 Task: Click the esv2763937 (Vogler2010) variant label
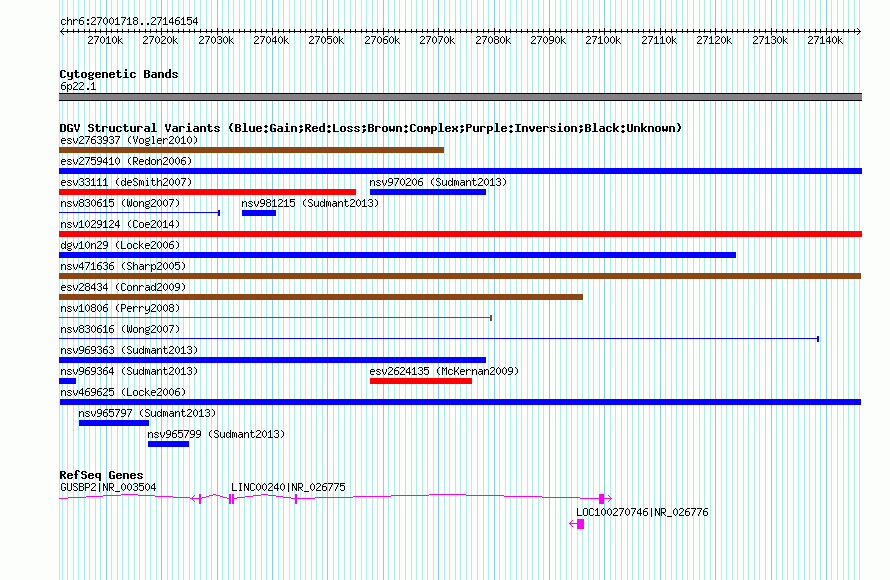pyautogui.click(x=129, y=140)
